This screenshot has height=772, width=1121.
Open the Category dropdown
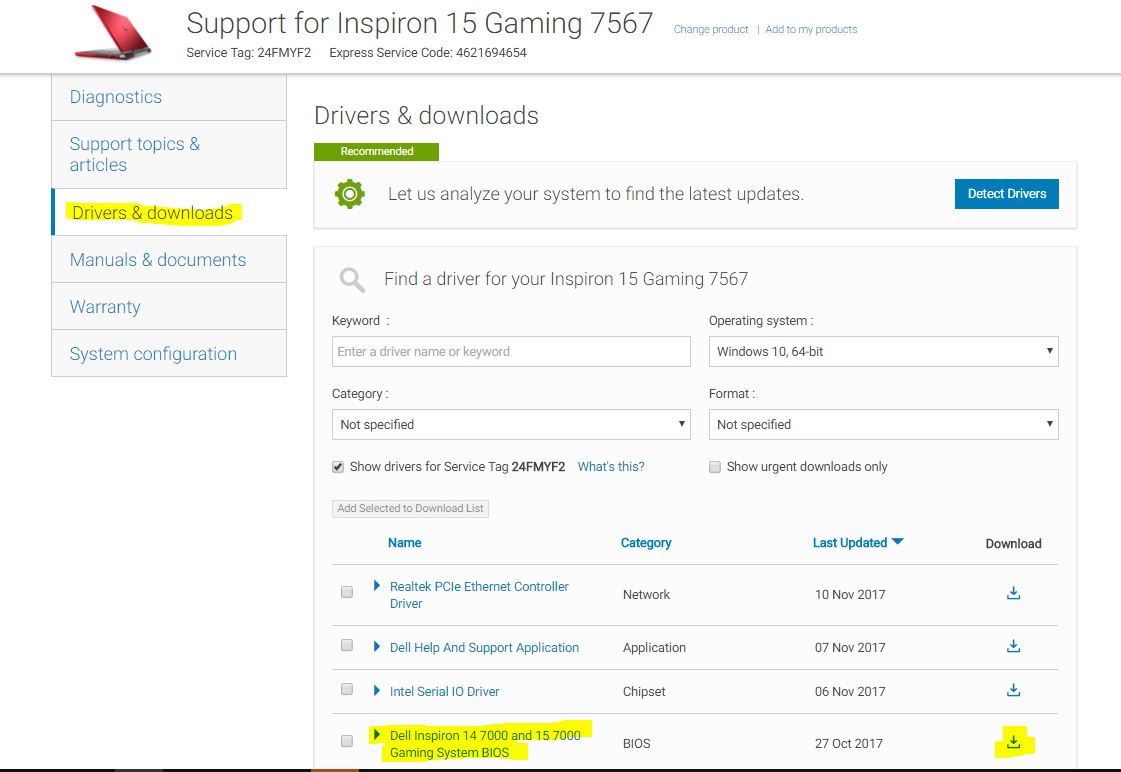[510, 424]
